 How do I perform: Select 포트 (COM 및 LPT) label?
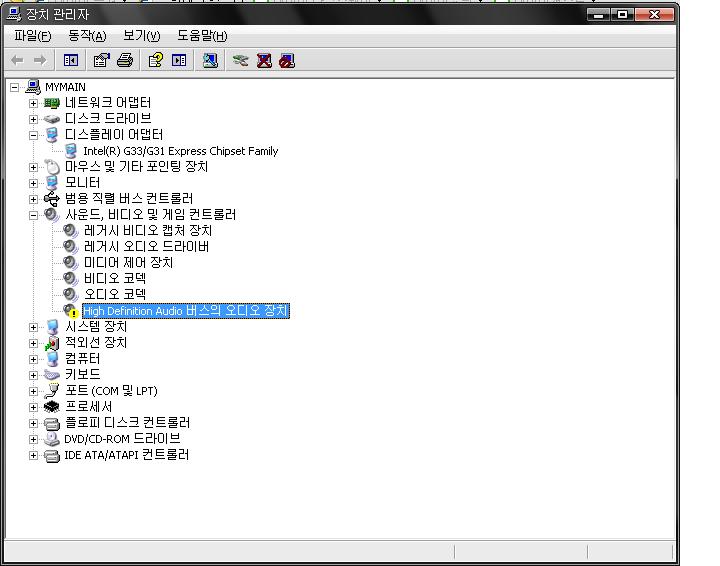point(111,391)
